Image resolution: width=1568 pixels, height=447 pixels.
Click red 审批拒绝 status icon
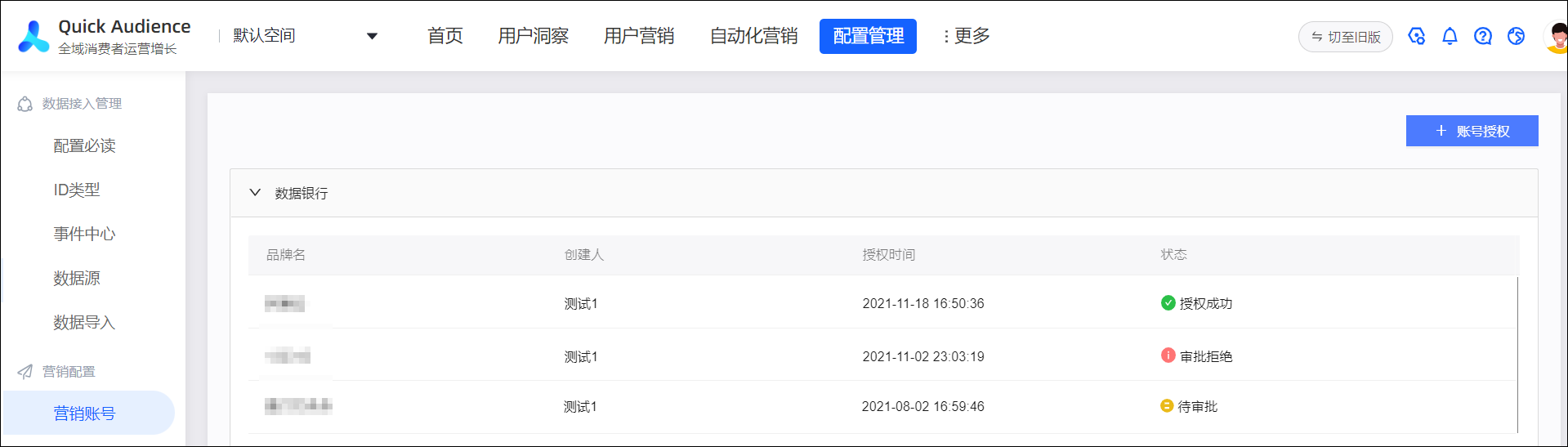point(1168,355)
